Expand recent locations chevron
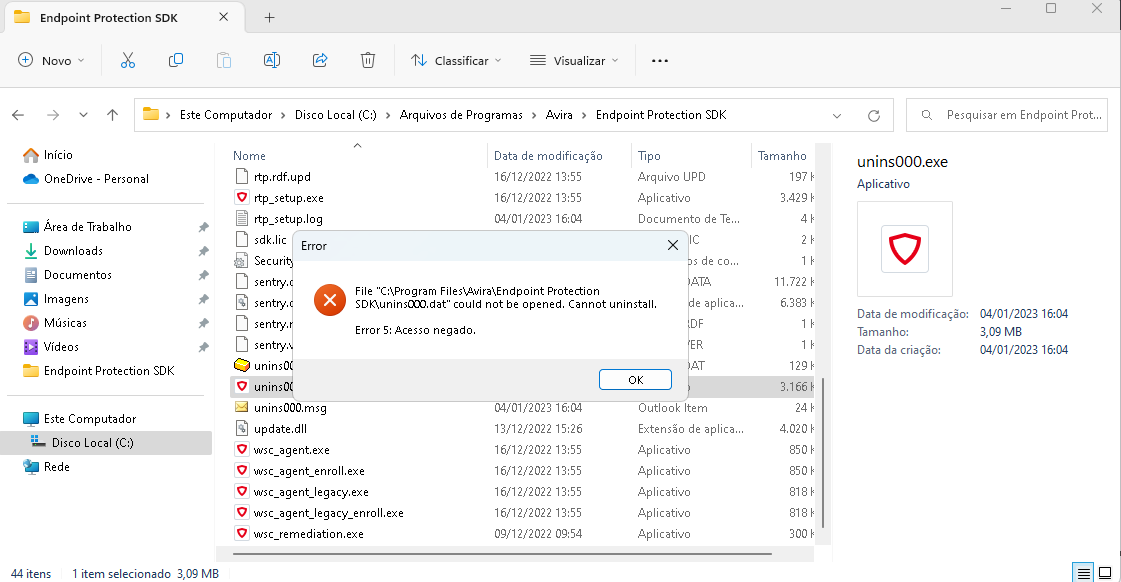 point(84,115)
